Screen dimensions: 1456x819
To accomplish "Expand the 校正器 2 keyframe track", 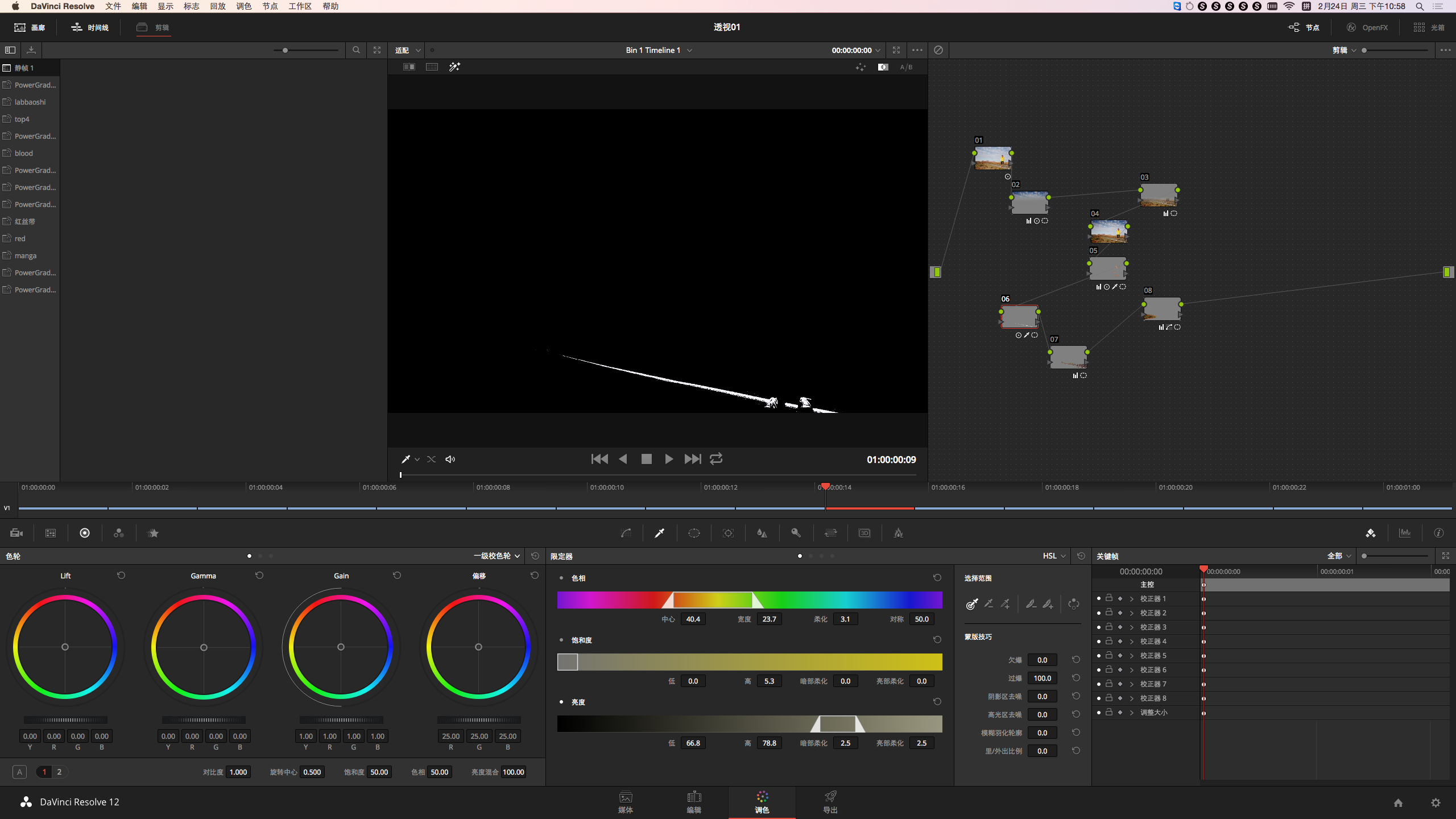I will click(x=1132, y=613).
